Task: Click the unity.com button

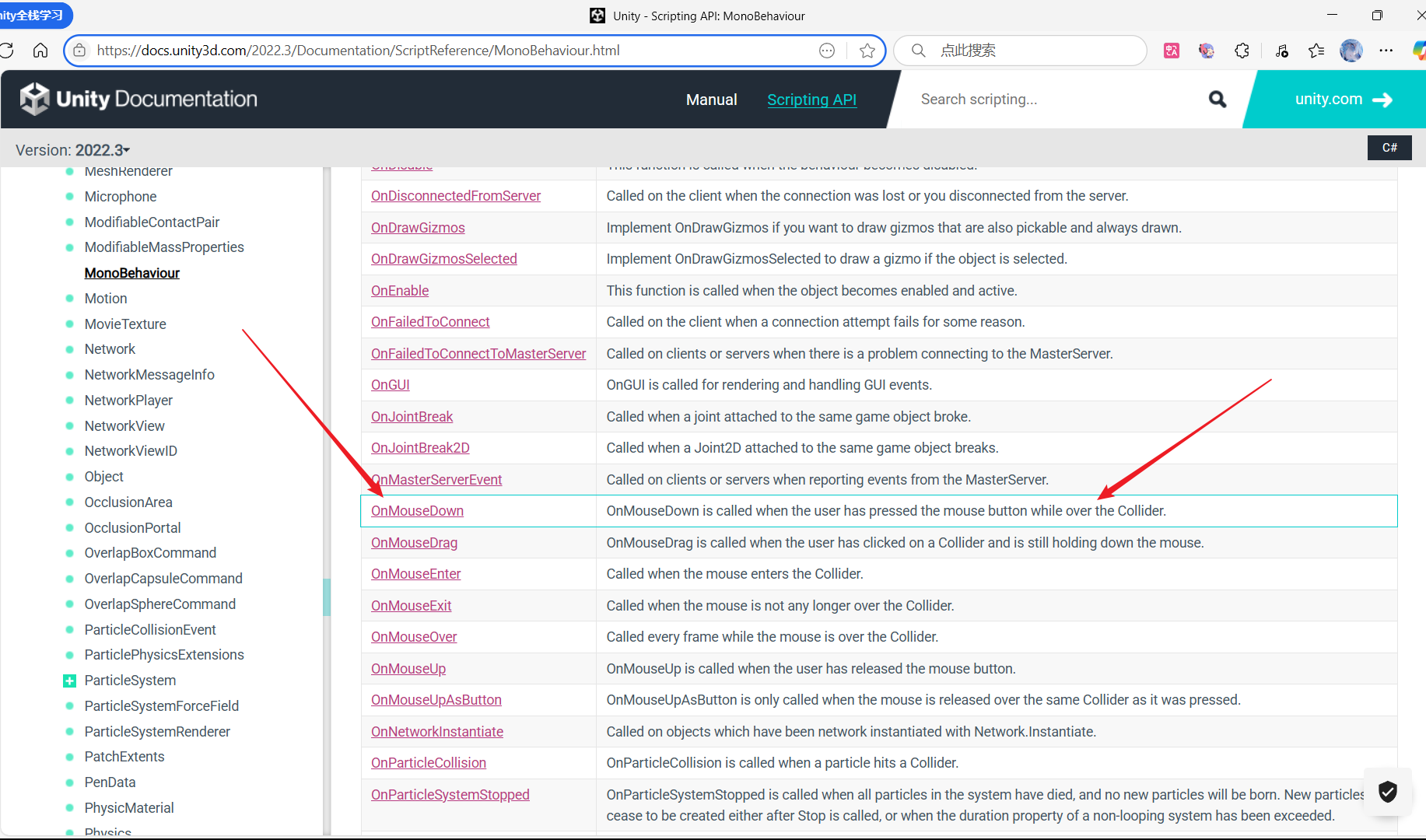Action: coord(1342,100)
